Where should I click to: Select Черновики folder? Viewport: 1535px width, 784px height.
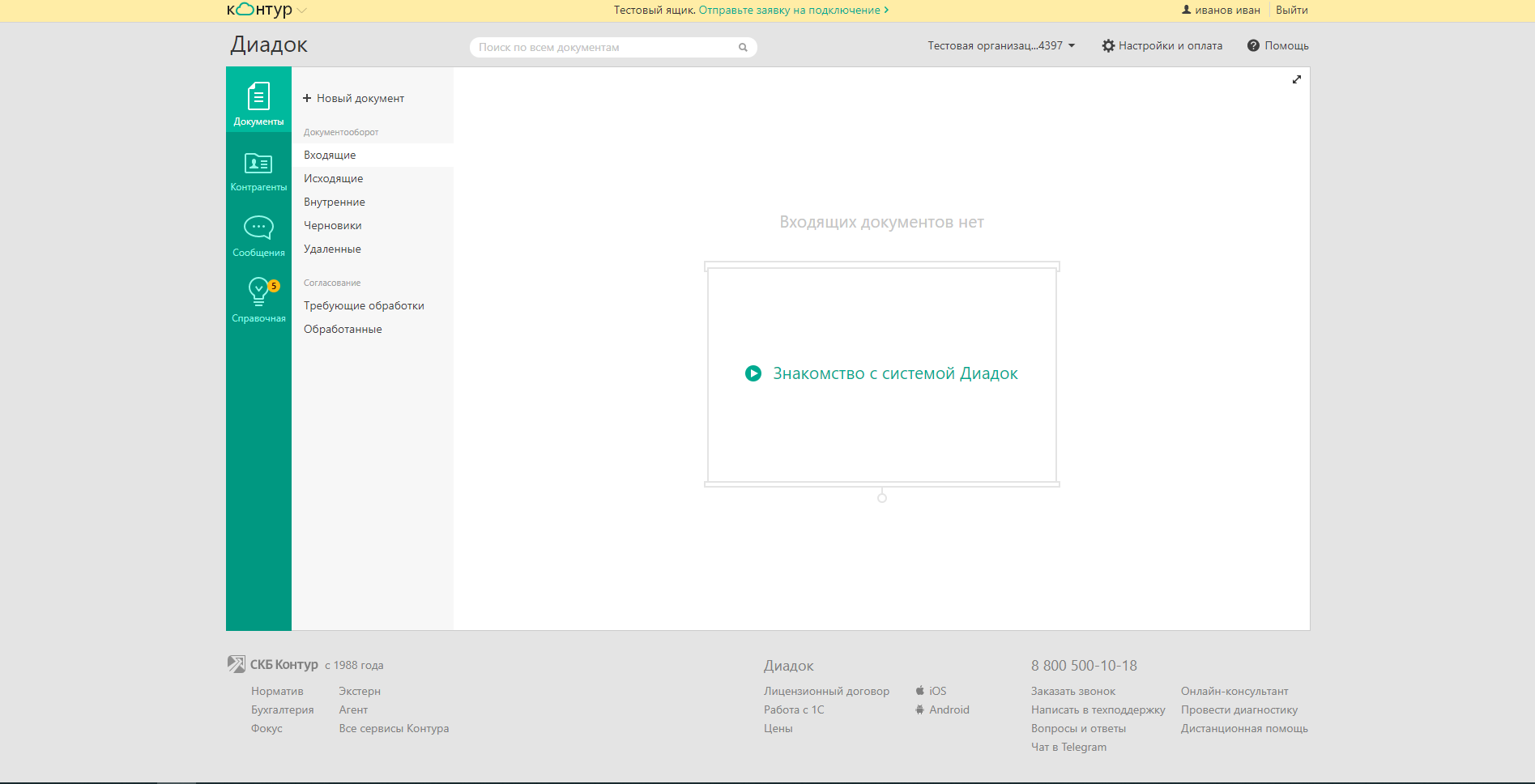coord(373,225)
